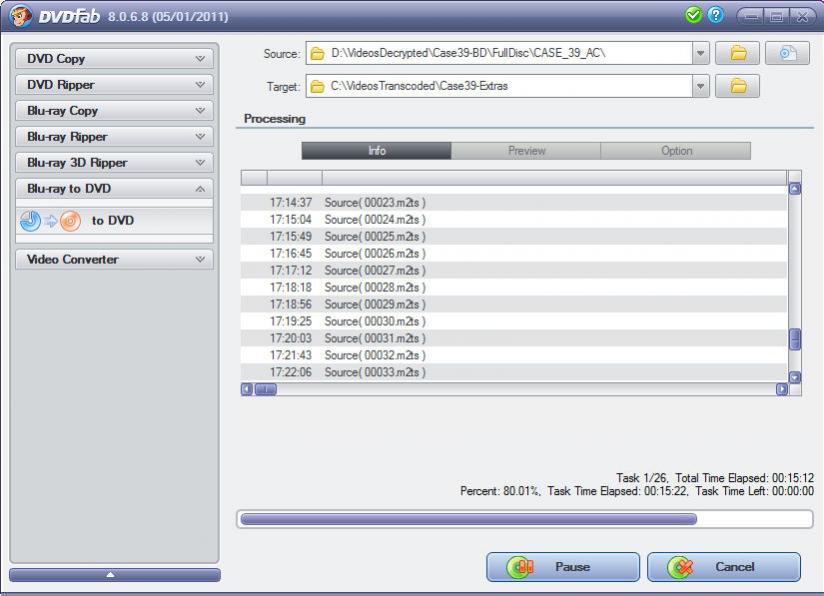Pause the current processing task
This screenshot has width=824, height=596.
563,567
